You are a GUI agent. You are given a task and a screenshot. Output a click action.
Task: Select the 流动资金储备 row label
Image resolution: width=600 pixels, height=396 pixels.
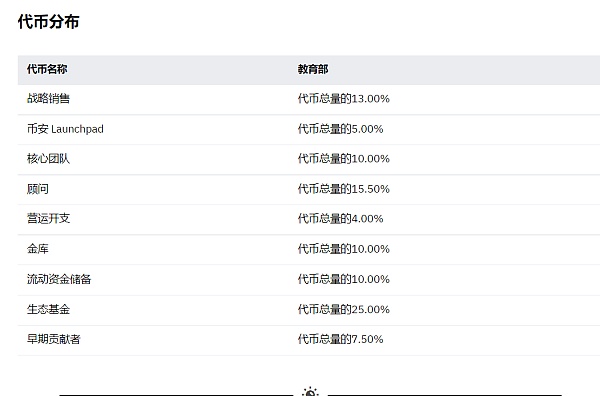59,279
